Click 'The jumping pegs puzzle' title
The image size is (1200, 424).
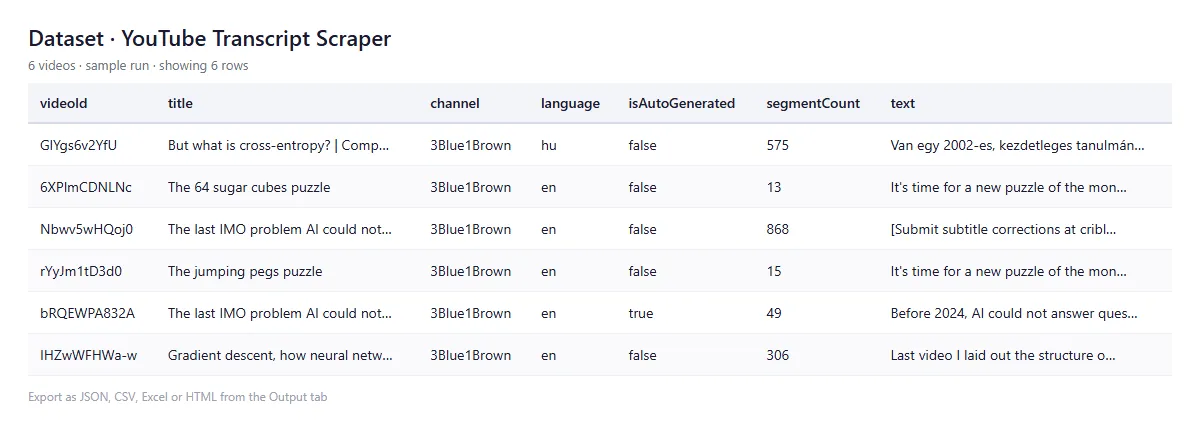point(245,271)
